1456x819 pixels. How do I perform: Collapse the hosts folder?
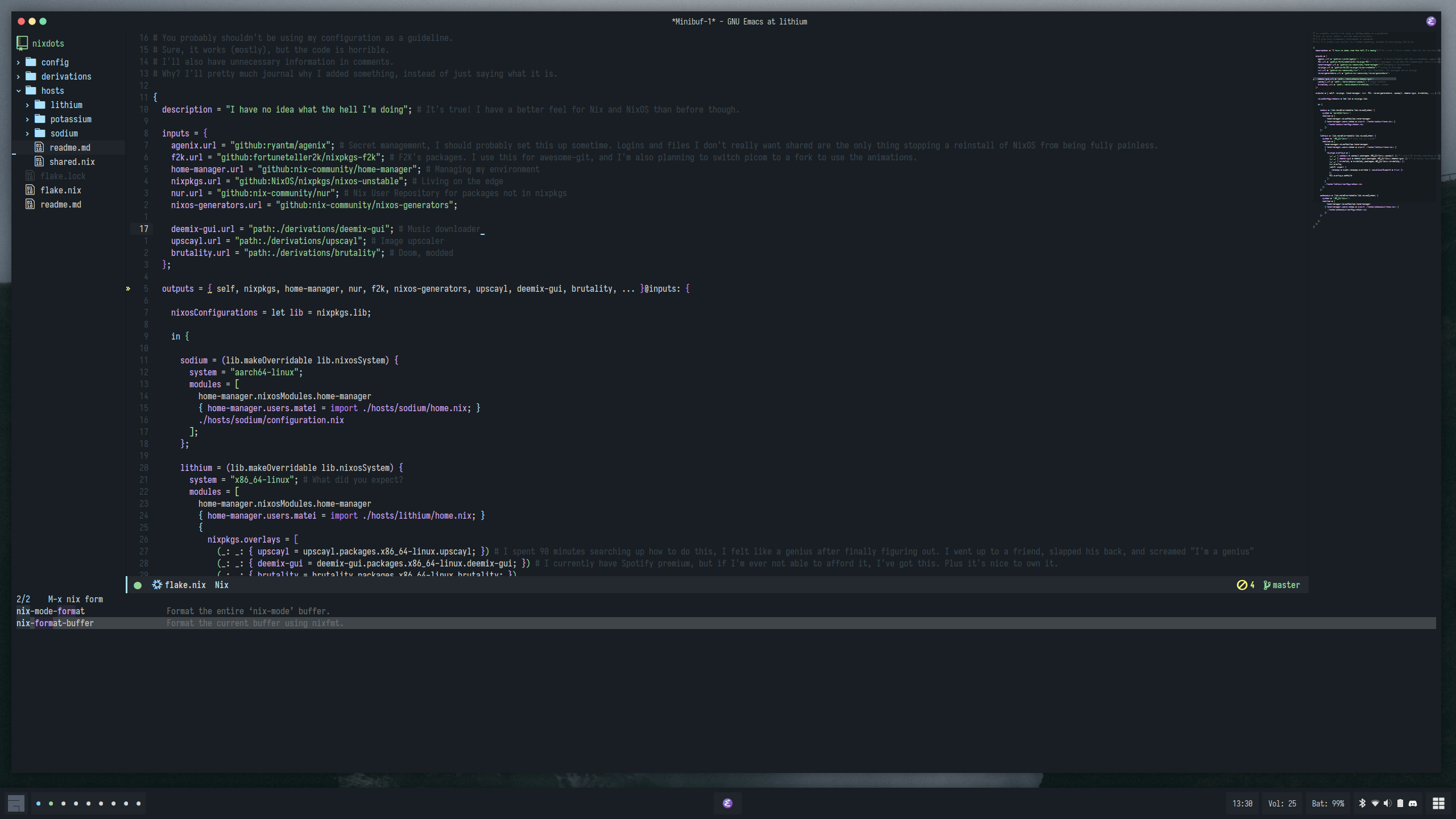point(52,90)
